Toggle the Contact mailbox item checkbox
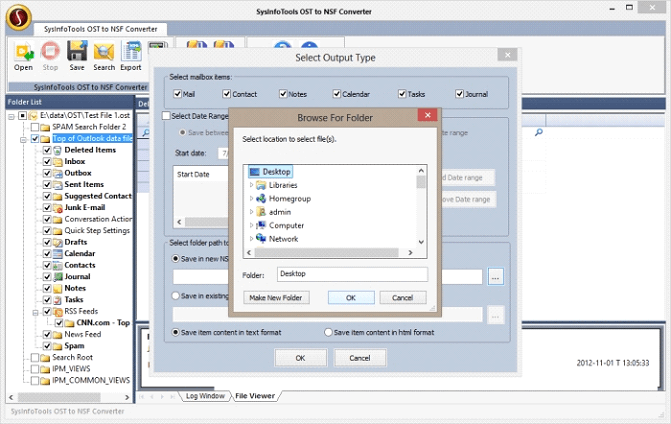Screen dimensions: 671x424 (x=227, y=94)
